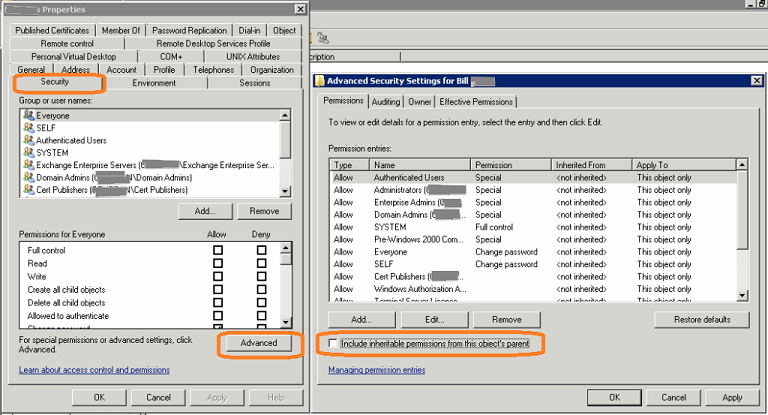Click Cancel in Properties dialog
Screen dimensions: 768x415
pyautogui.click(x=159, y=397)
